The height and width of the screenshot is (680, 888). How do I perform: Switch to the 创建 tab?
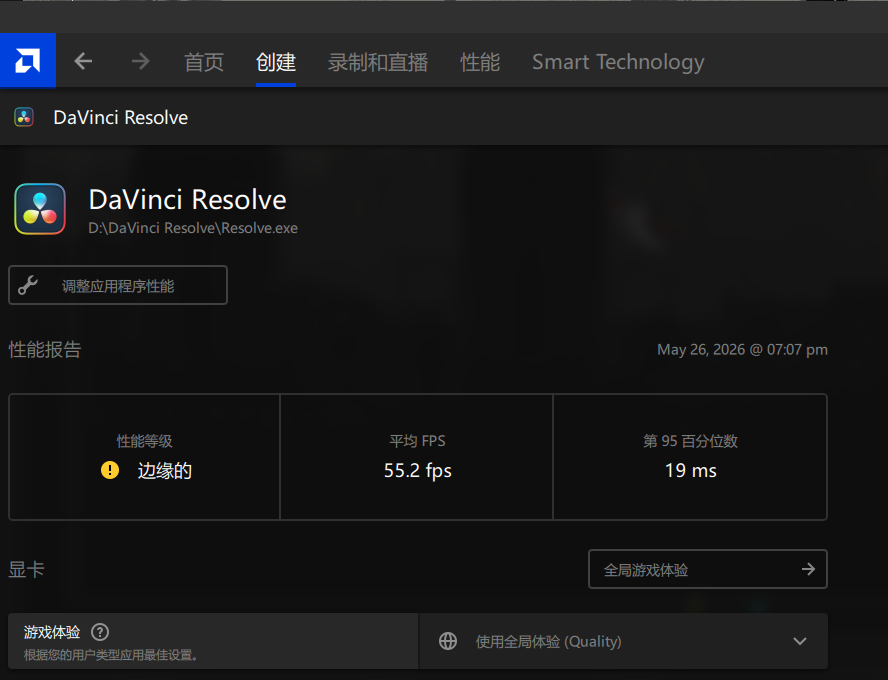tap(276, 62)
